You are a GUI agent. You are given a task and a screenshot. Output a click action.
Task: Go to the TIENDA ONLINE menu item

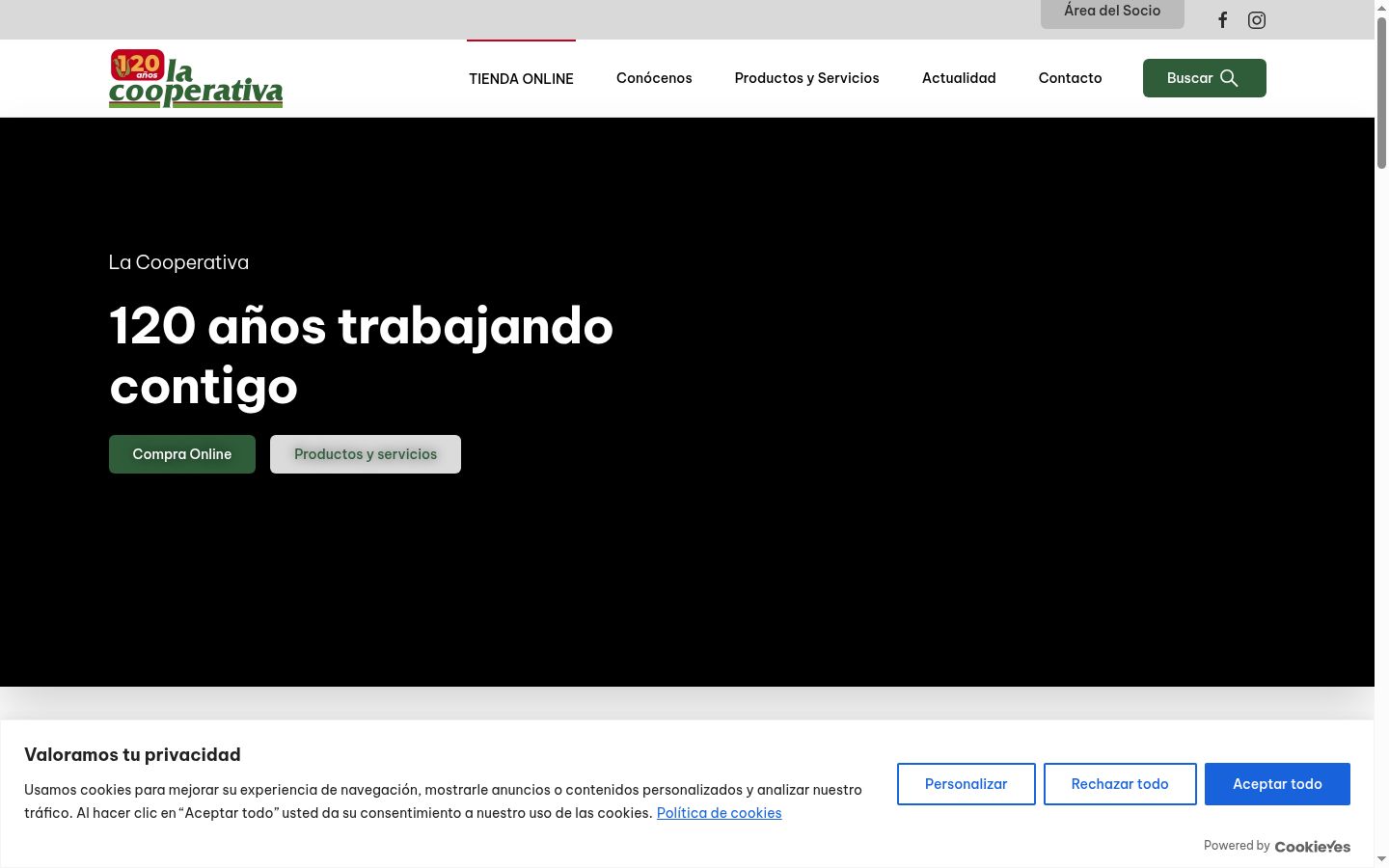point(521,79)
